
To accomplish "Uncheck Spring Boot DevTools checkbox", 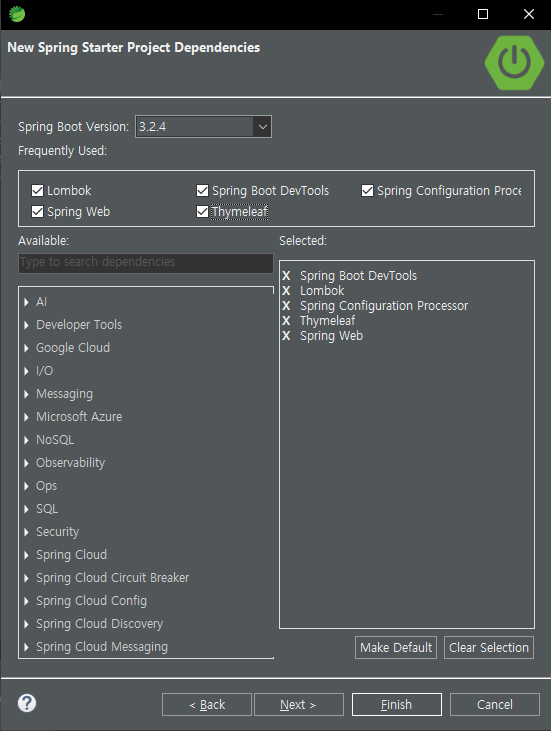I will [202, 190].
